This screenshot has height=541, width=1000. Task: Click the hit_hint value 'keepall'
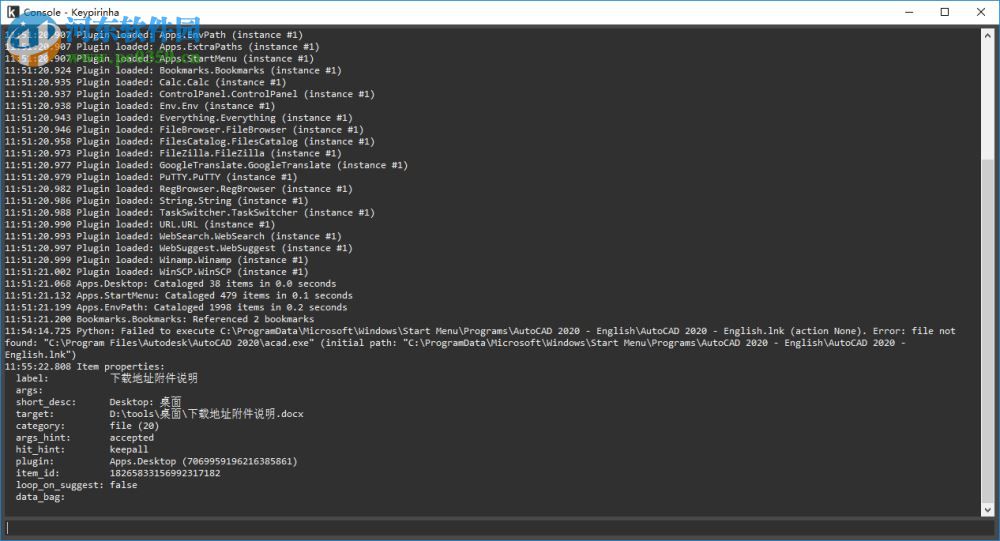pyautogui.click(x=129, y=450)
